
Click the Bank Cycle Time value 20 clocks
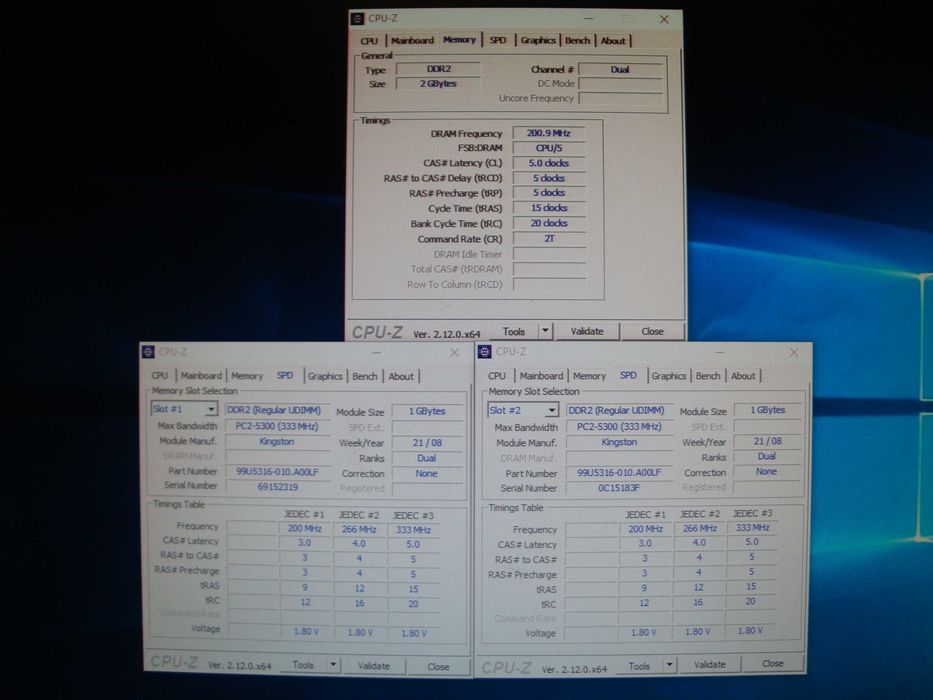point(549,223)
